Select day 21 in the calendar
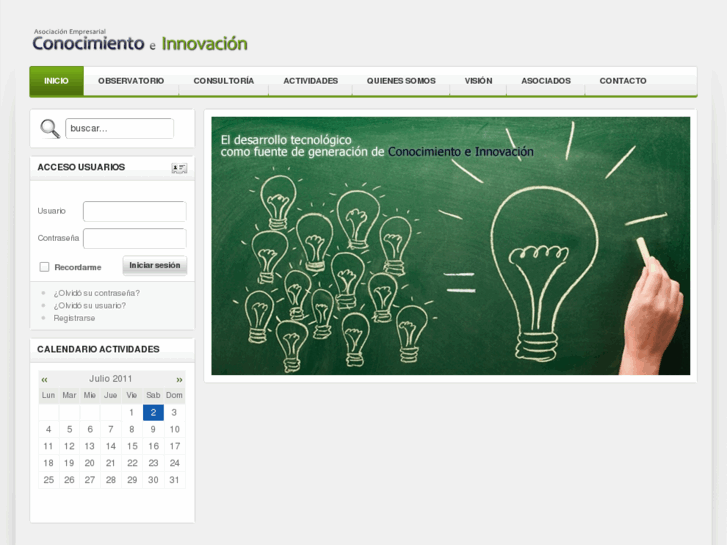Viewport: 727px width, 545px height. coord(110,463)
